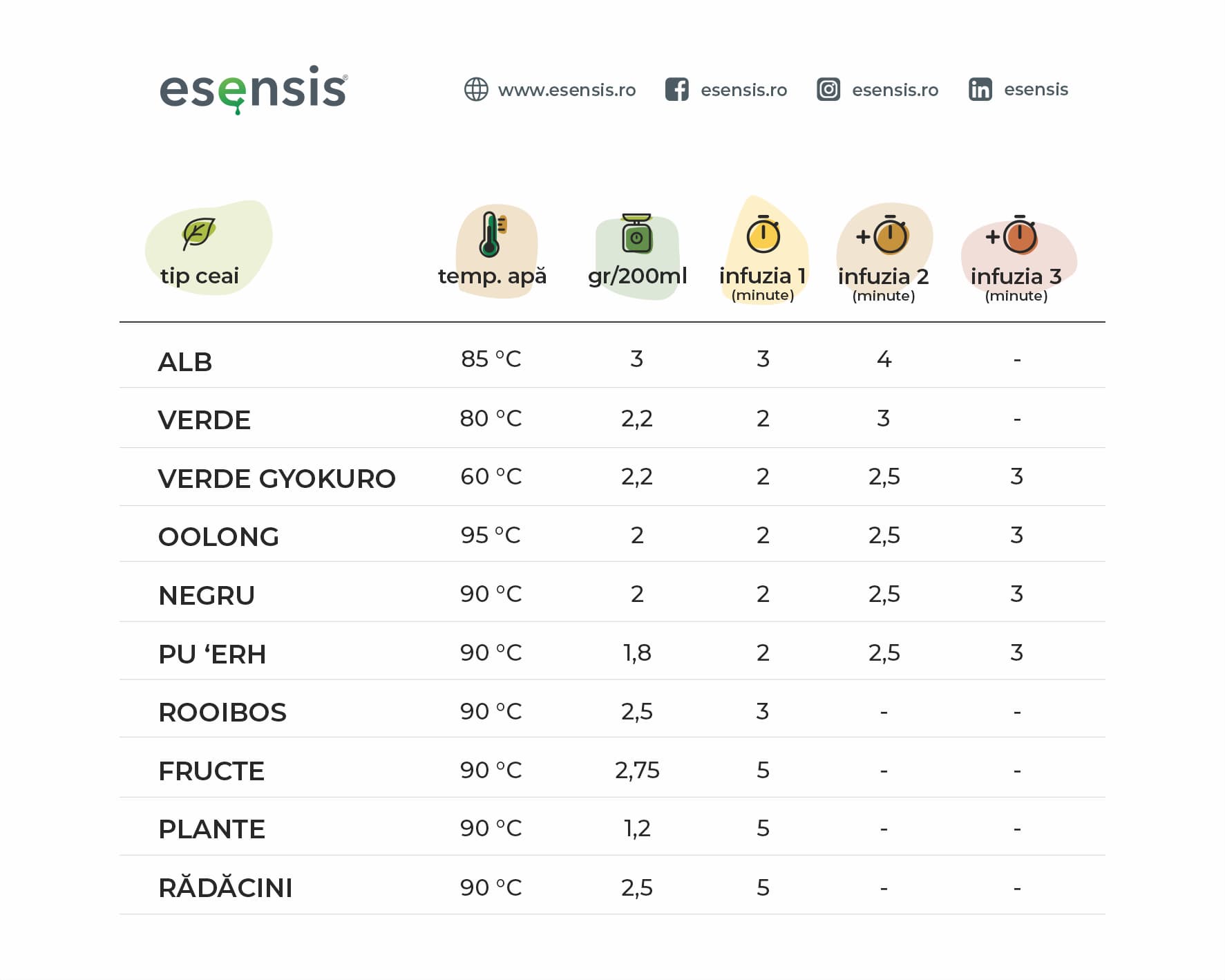Click the LinkedIn icon
Viewport: 1225px width, 980px height.
(x=980, y=89)
